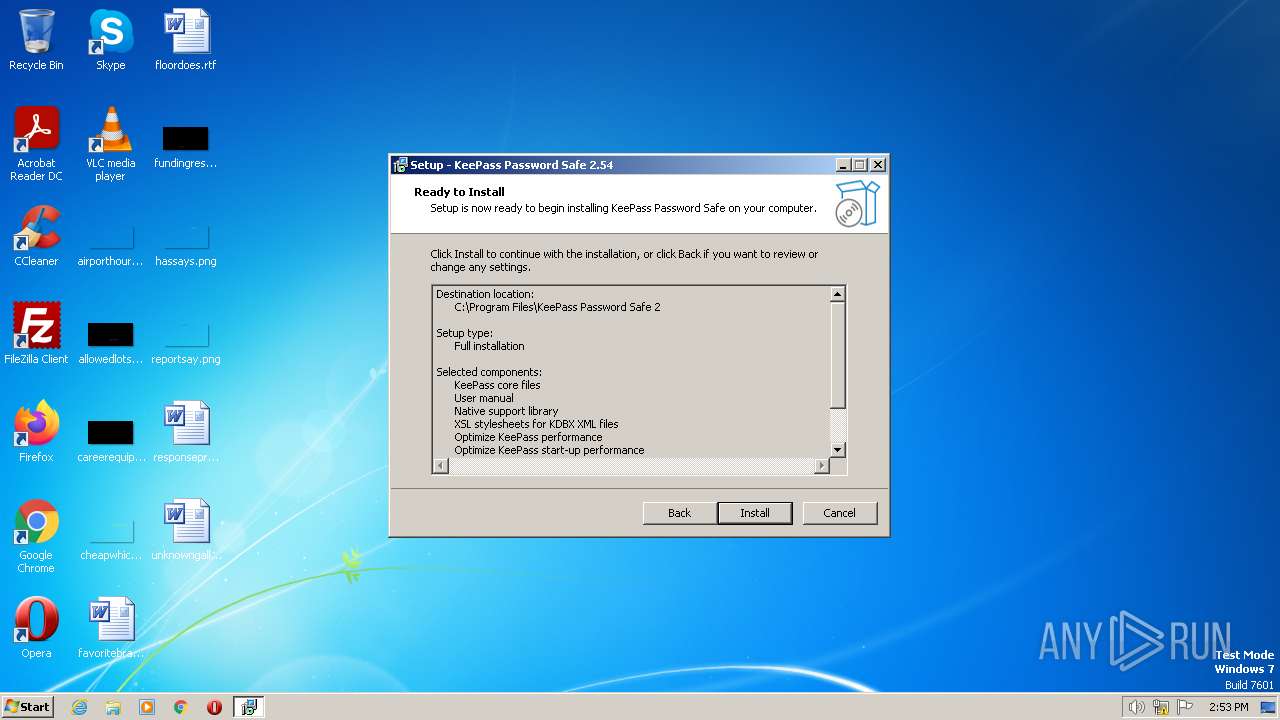Click the volume speaker tray icon
Image resolution: width=1280 pixels, height=720 pixels.
pyautogui.click(x=1136, y=707)
